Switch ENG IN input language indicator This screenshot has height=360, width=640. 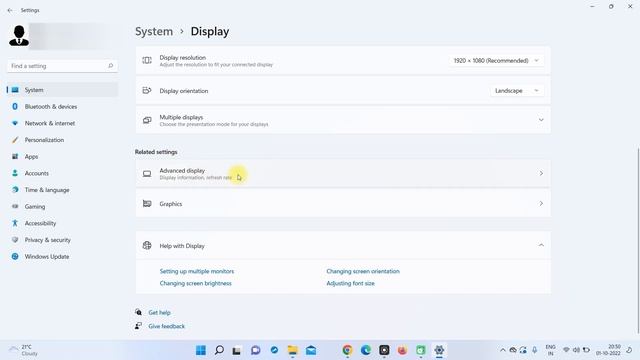pos(550,350)
